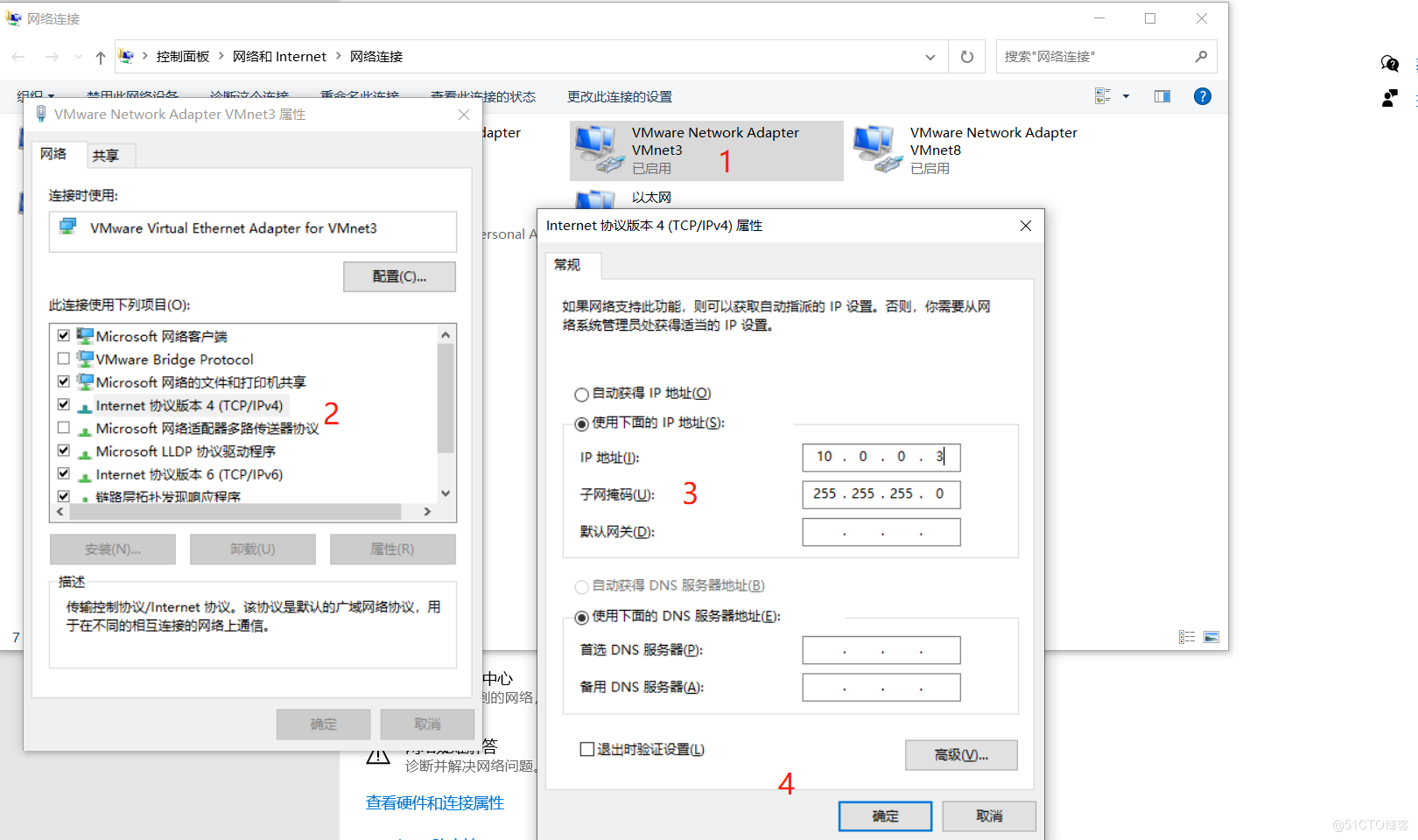Click the person icon at right edge
This screenshot has width=1418, height=840.
(1389, 98)
